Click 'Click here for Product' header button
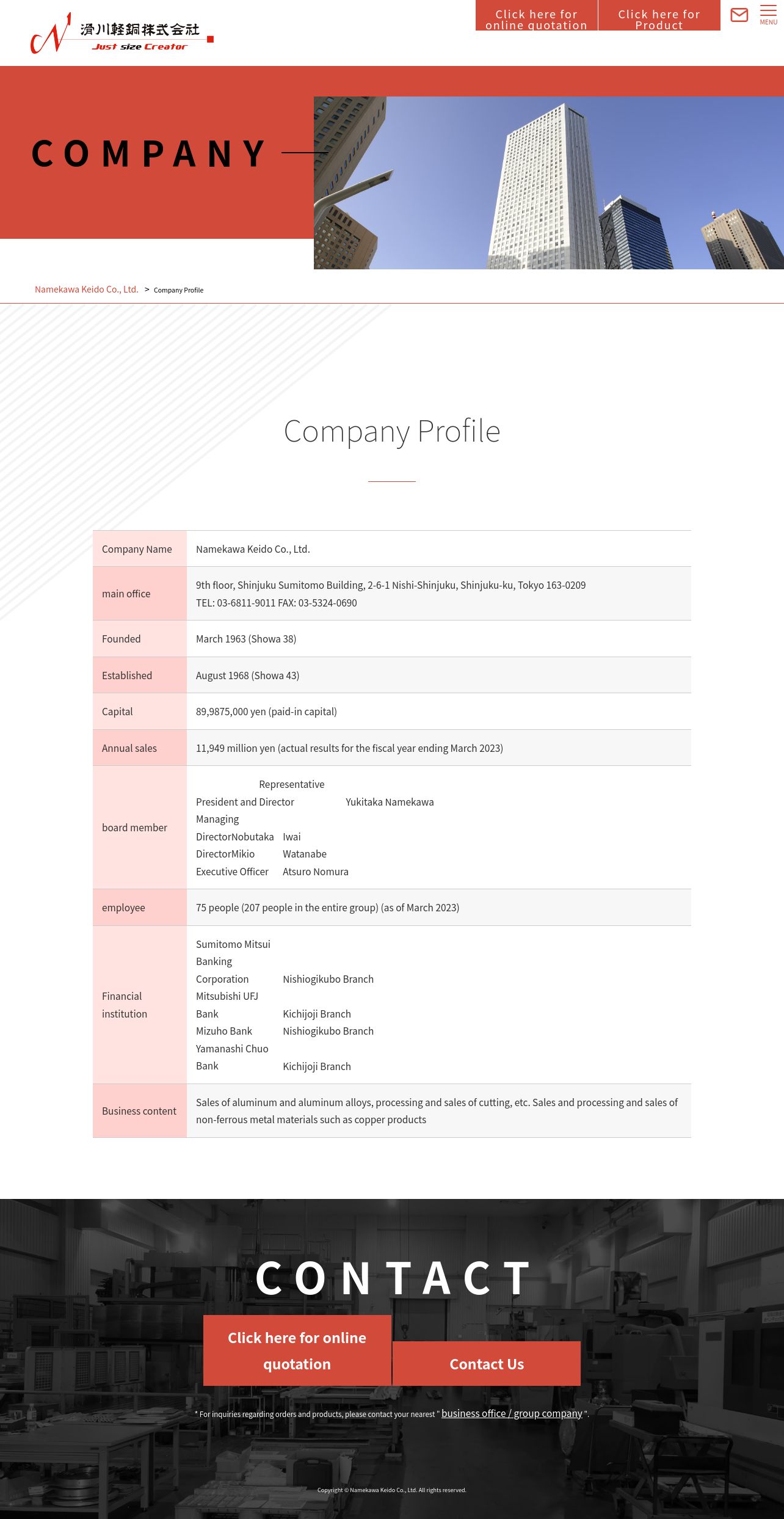 pos(659,15)
